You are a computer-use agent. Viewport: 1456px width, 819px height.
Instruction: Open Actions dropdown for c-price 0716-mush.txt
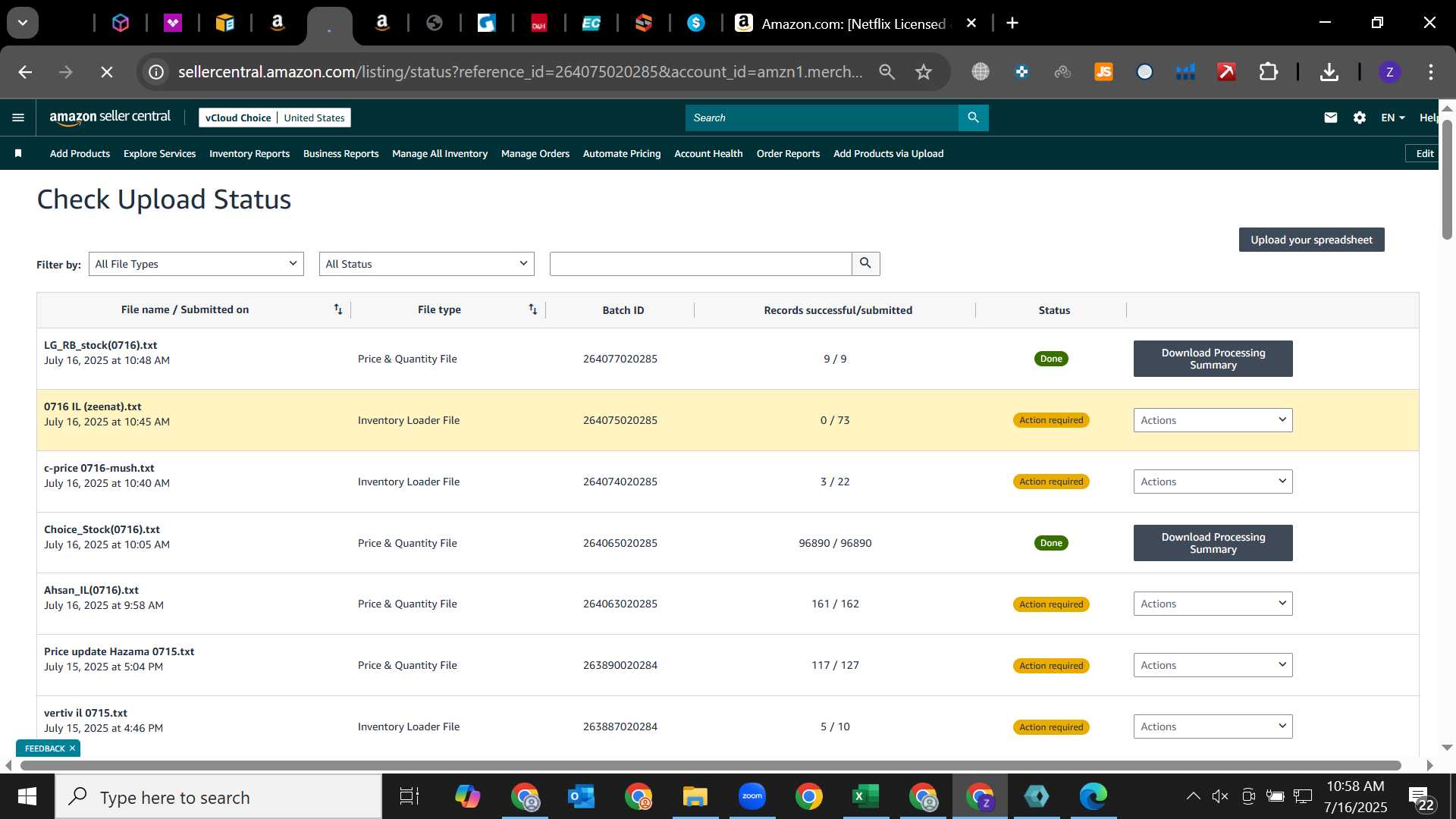click(x=1213, y=482)
